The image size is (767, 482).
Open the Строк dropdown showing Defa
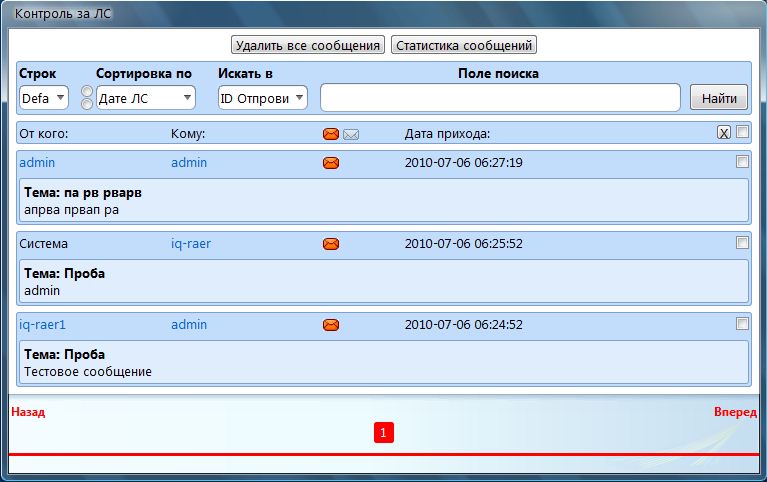tap(44, 98)
